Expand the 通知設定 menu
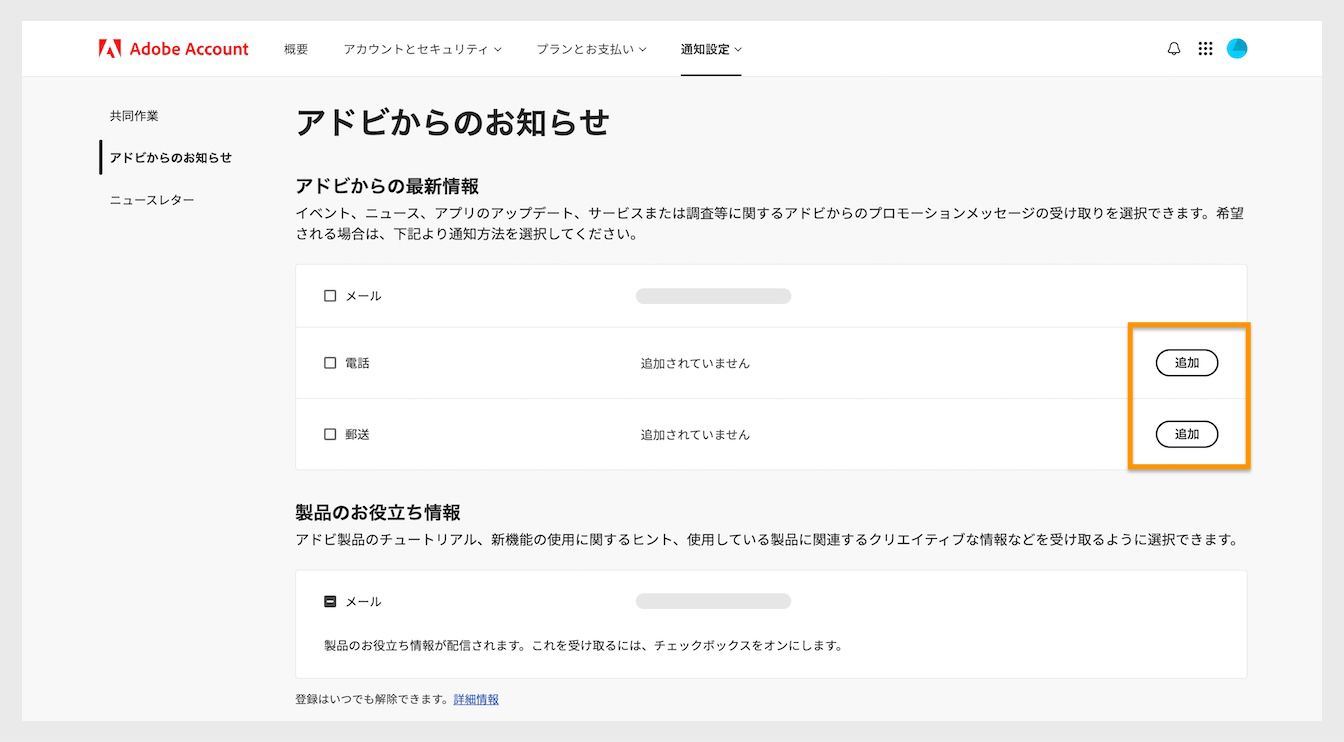The width and height of the screenshot is (1344, 742). [x=711, y=49]
